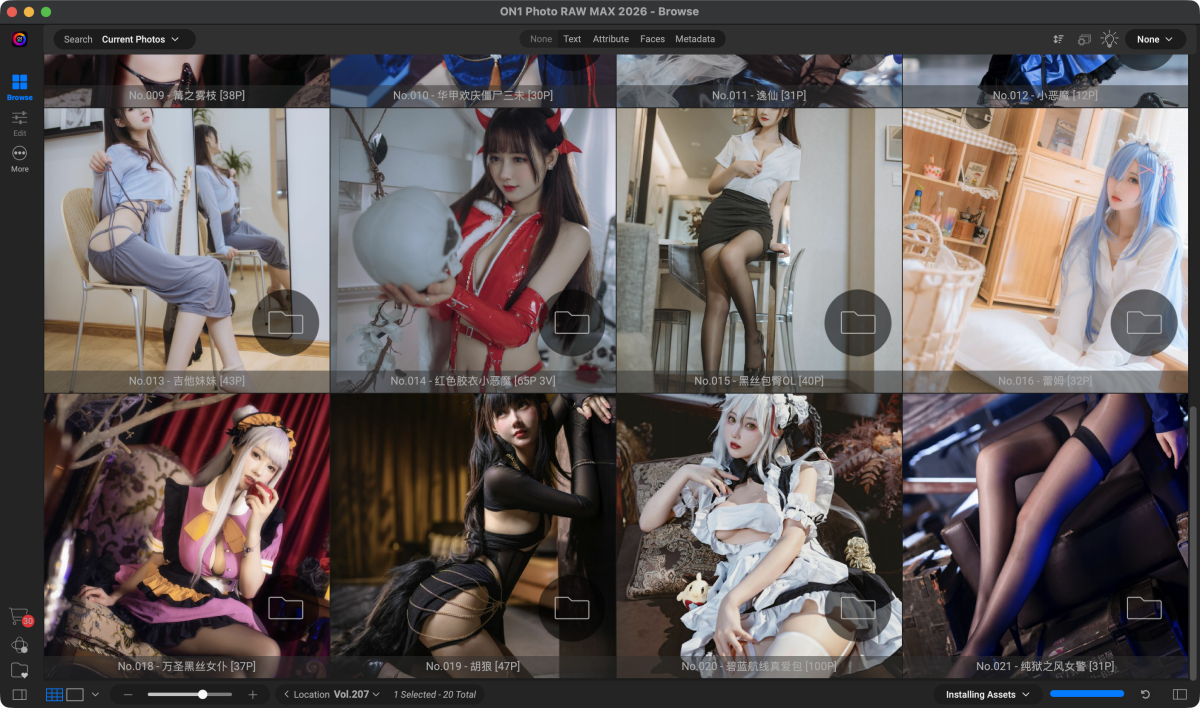Go back using Location arrow button
Screen dimensions: 1200x708
click(x=287, y=694)
